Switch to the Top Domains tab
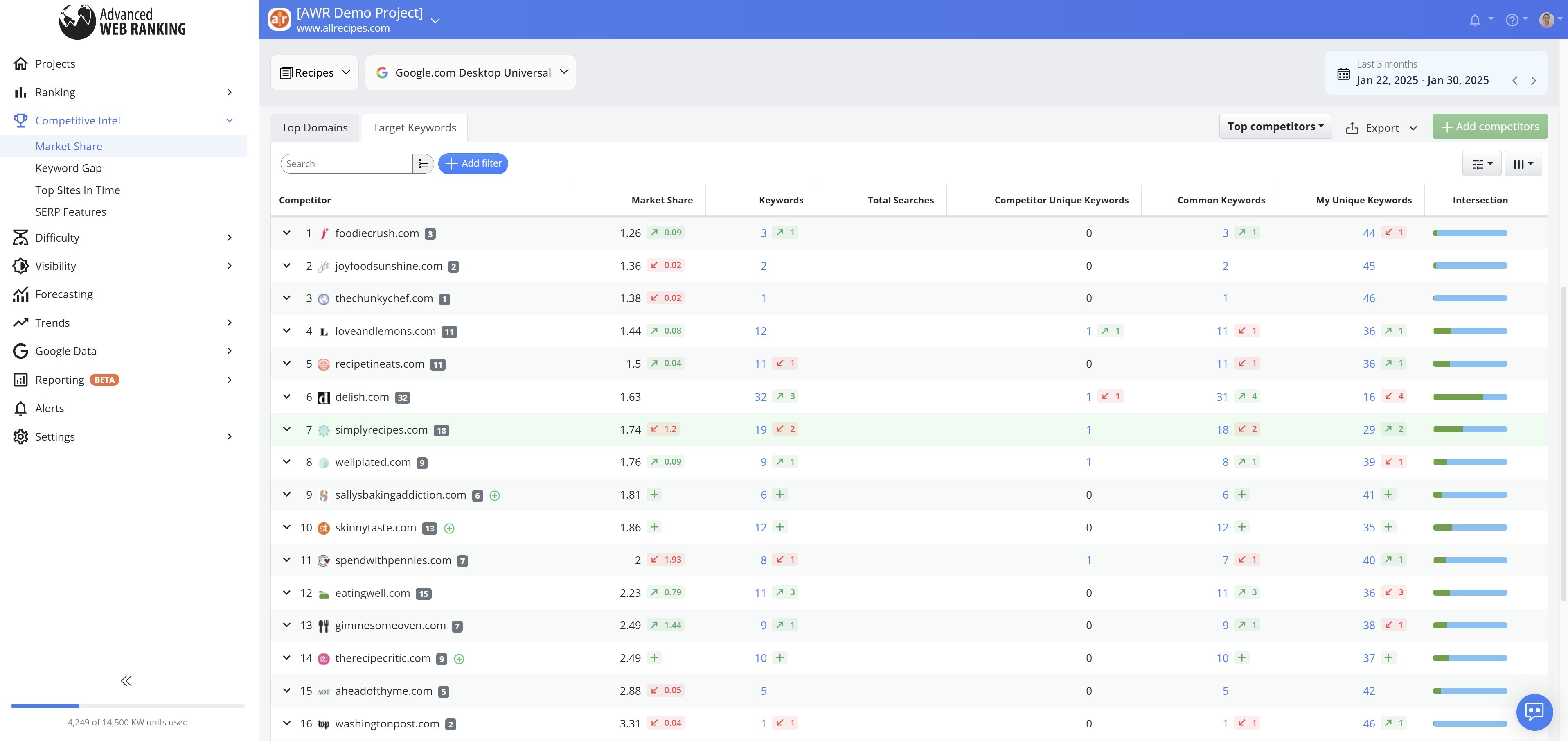The width and height of the screenshot is (1568, 741). pyautogui.click(x=315, y=127)
